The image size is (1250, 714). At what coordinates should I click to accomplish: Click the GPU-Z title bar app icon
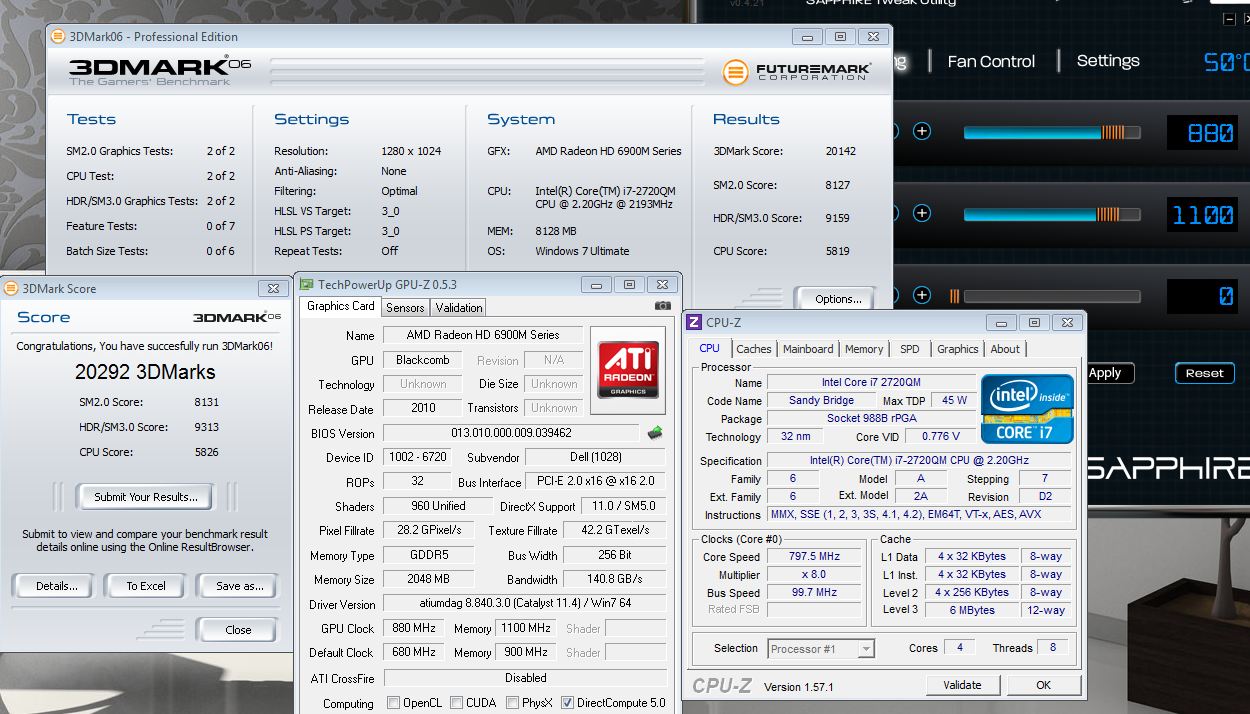[307, 285]
